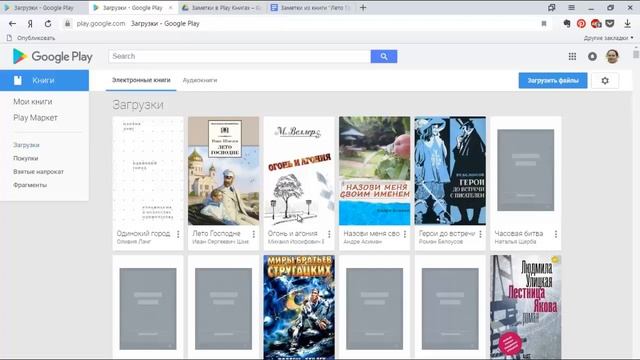
Task: Open Покупки in sidebar
Action: click(x=25, y=158)
